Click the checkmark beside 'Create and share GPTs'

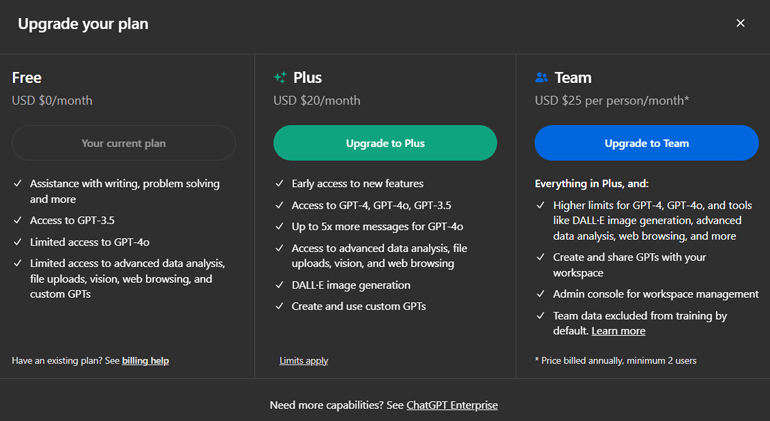(541, 258)
